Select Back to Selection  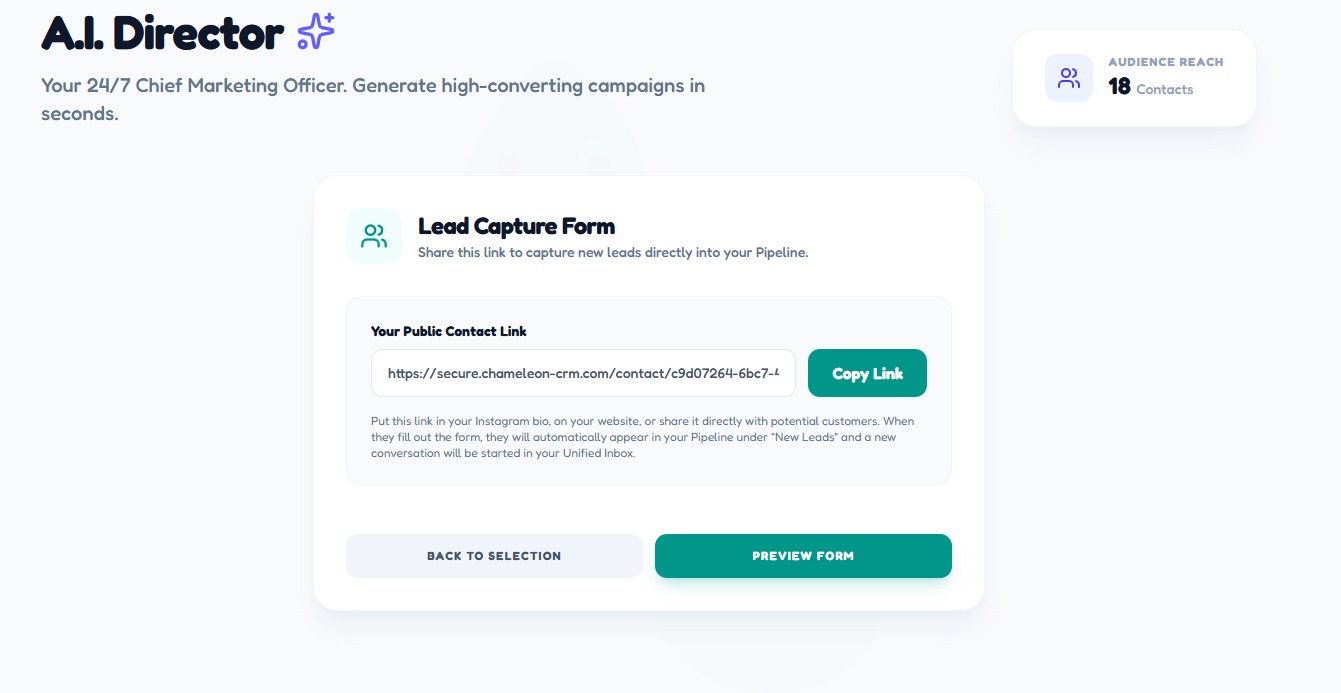click(493, 556)
